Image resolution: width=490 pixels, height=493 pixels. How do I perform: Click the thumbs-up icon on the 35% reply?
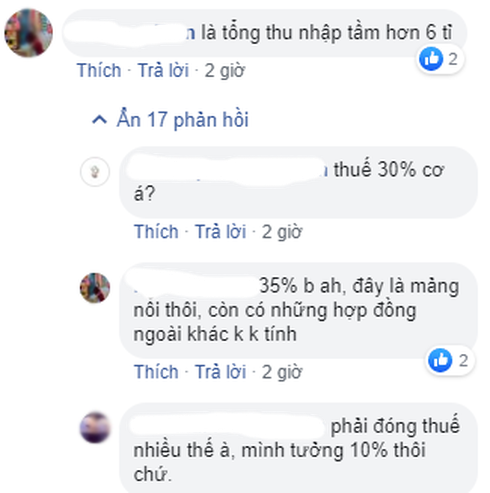coord(440,360)
